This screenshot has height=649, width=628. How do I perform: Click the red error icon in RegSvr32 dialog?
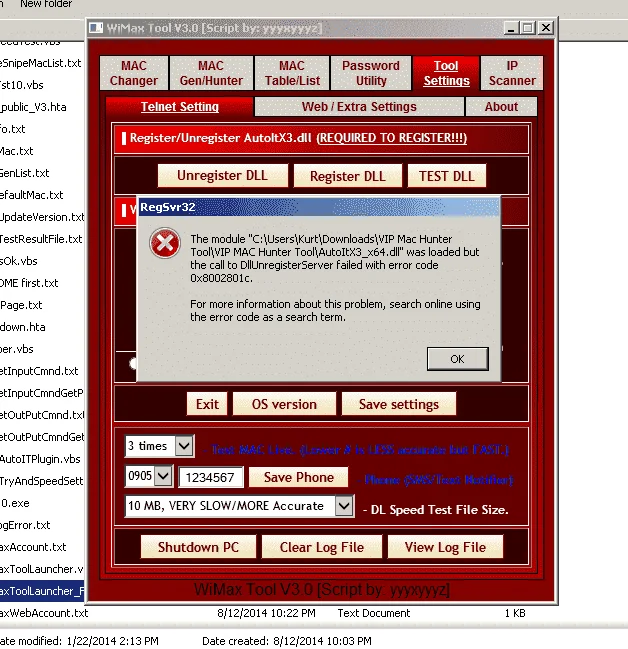pyautogui.click(x=165, y=243)
